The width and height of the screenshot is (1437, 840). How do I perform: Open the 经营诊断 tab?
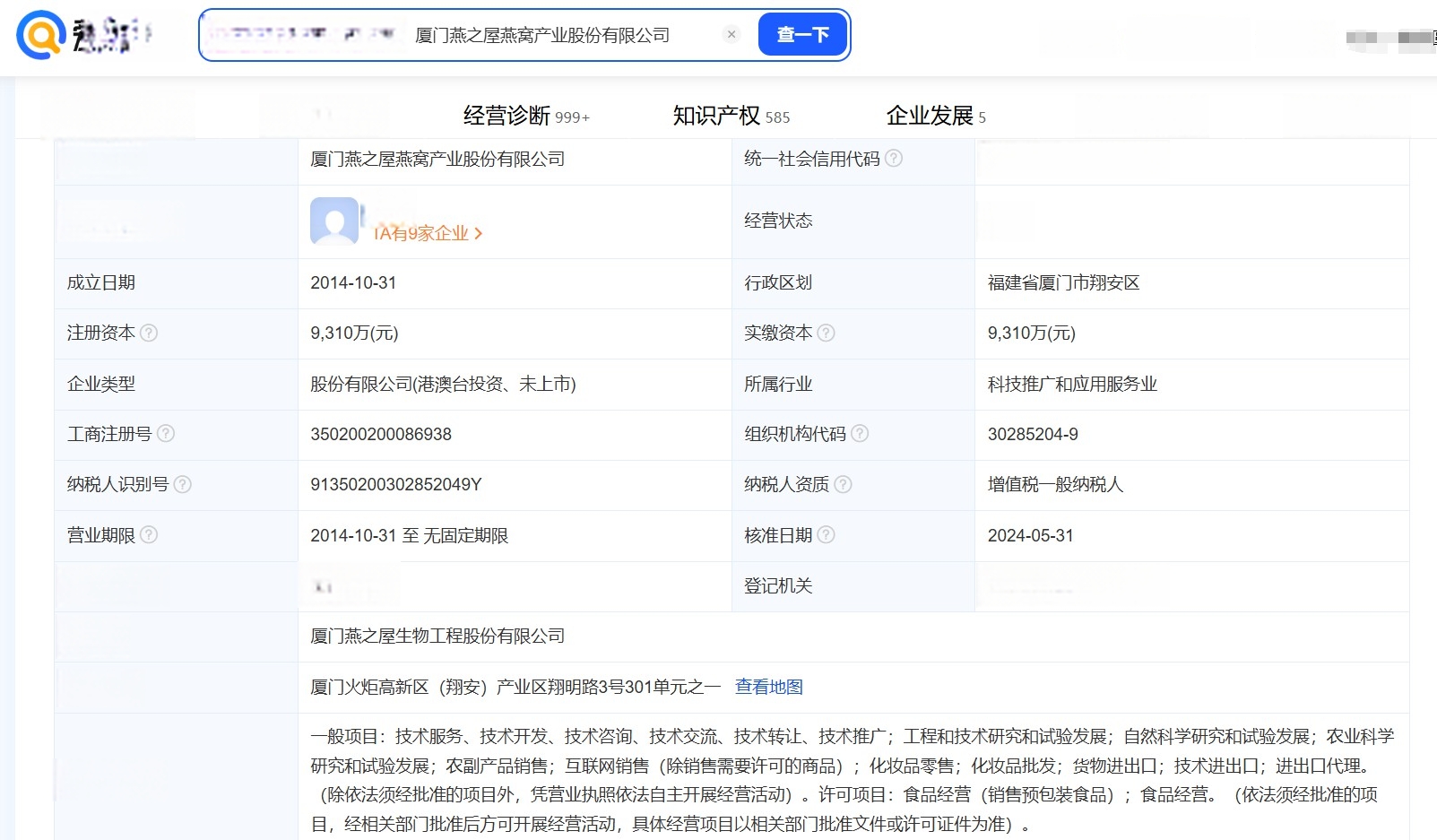[x=526, y=117]
